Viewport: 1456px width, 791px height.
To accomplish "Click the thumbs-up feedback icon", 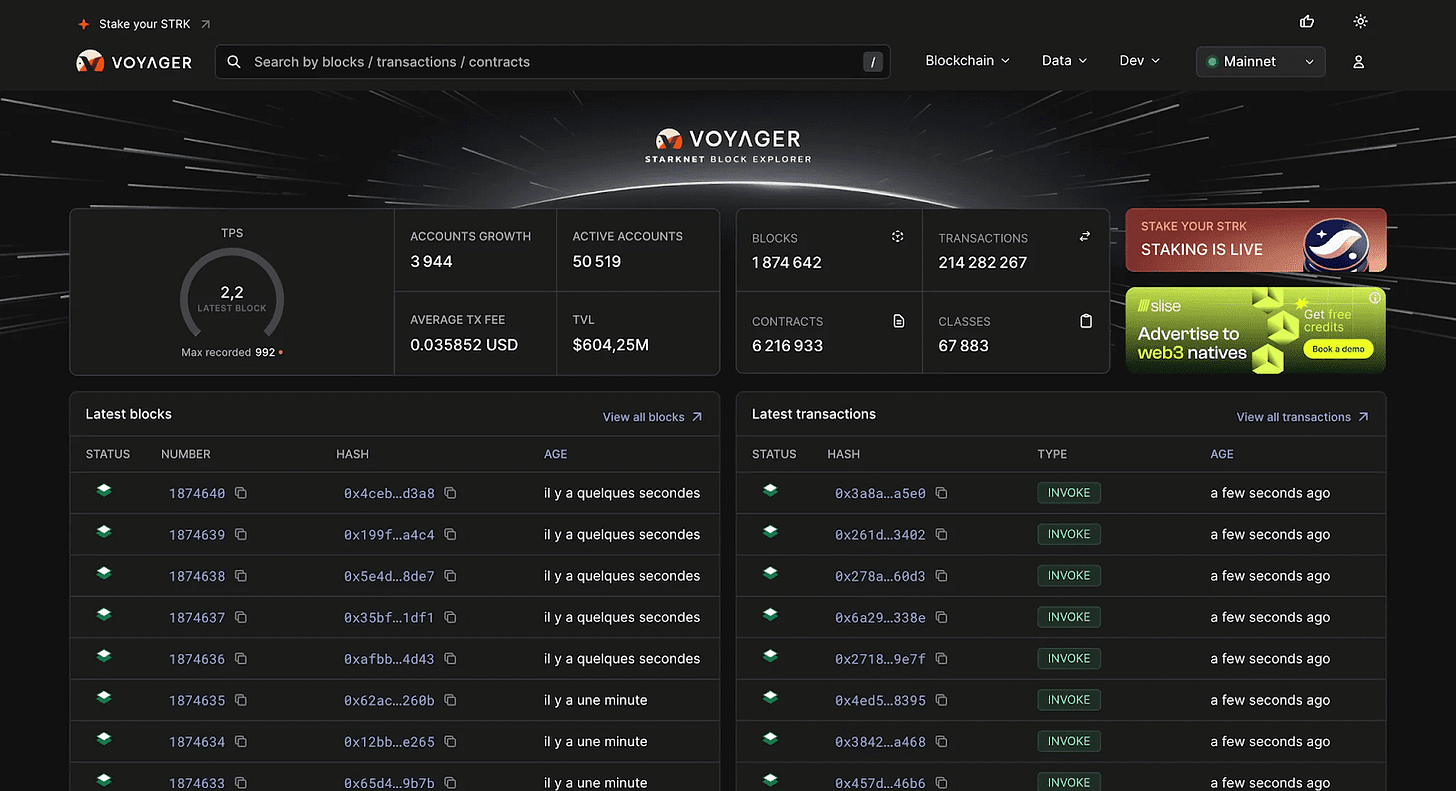I will pos(1306,21).
